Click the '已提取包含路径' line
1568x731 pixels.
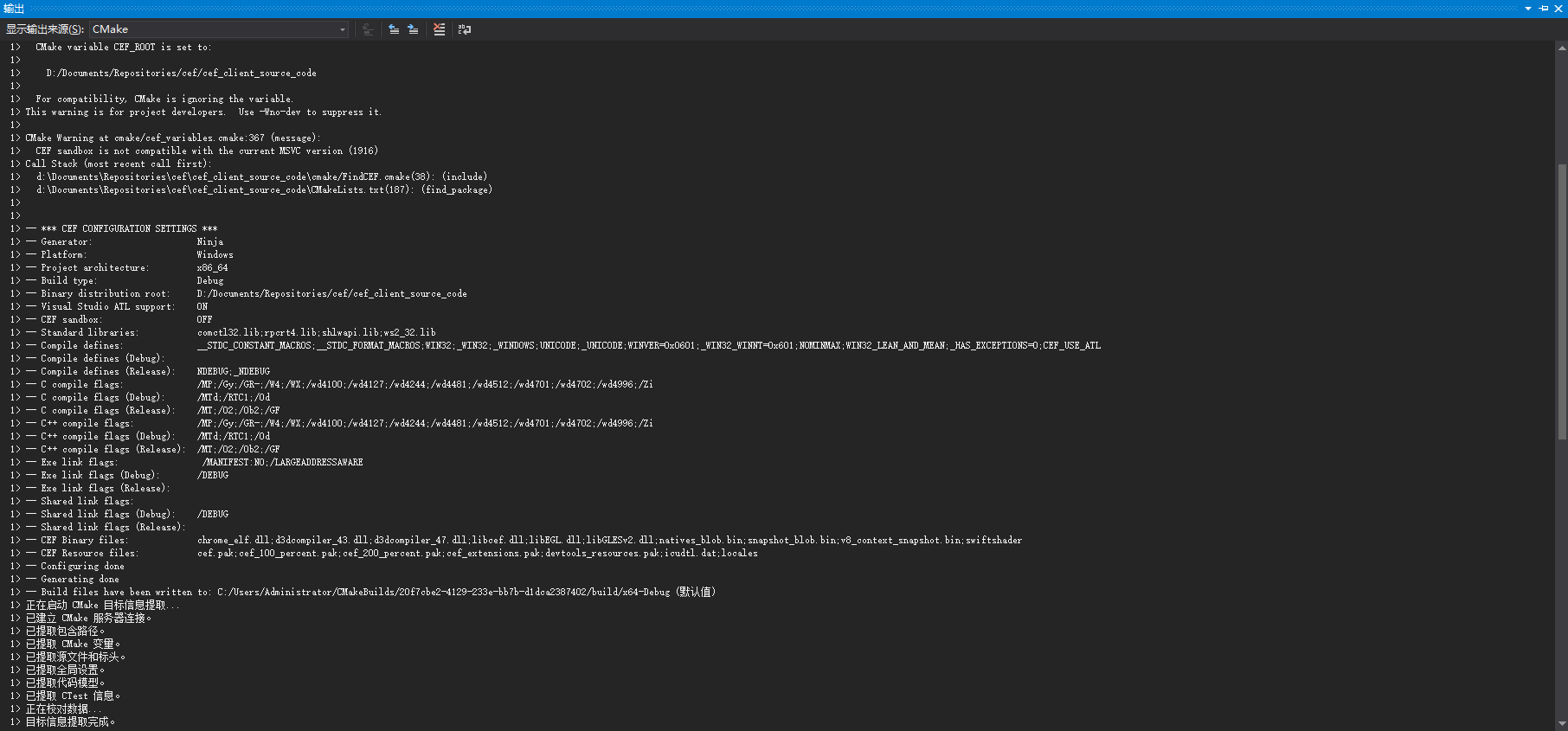click(x=65, y=632)
